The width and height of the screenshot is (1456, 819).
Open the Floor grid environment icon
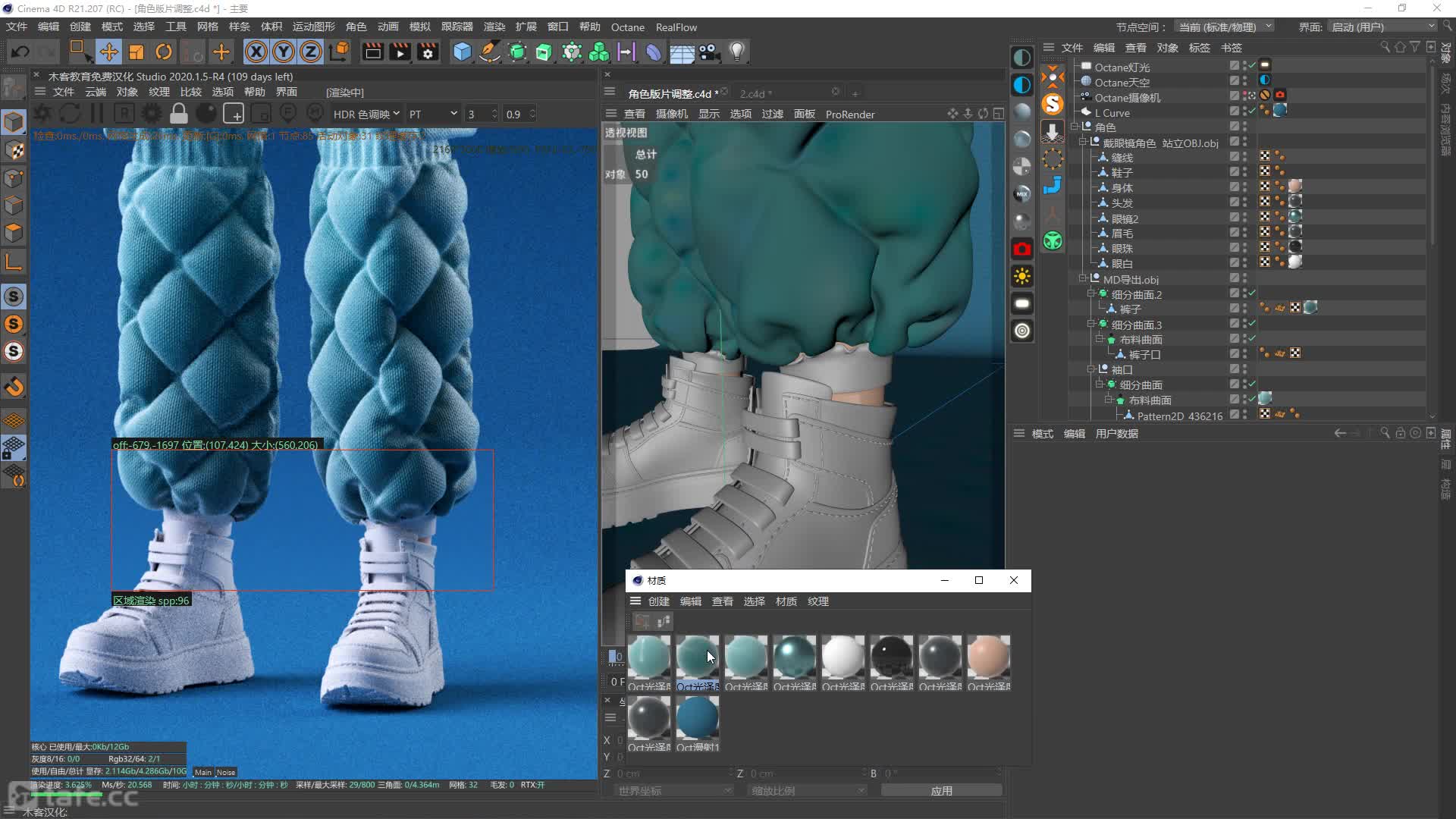tap(682, 52)
